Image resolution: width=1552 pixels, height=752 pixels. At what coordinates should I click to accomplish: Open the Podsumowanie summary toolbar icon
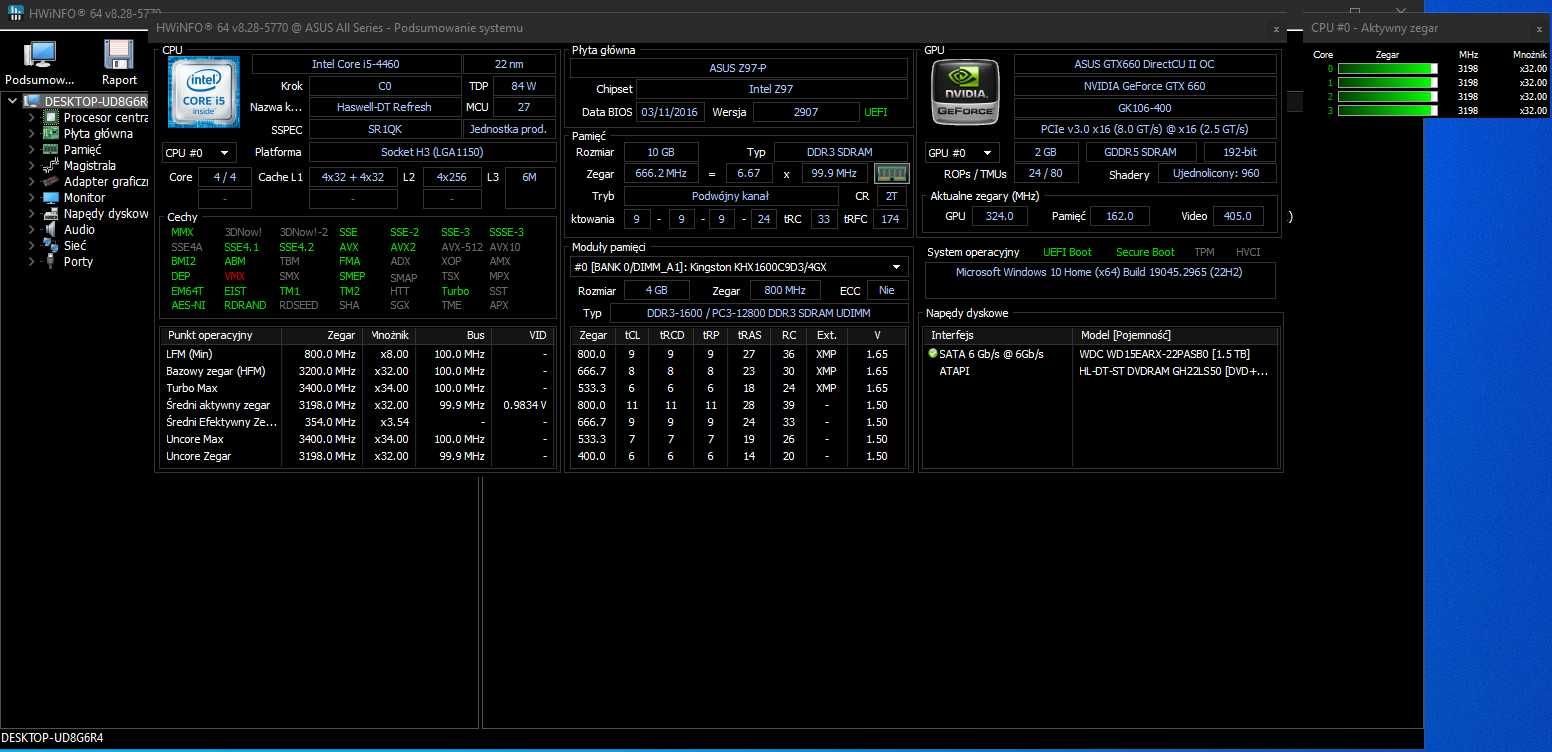39,55
